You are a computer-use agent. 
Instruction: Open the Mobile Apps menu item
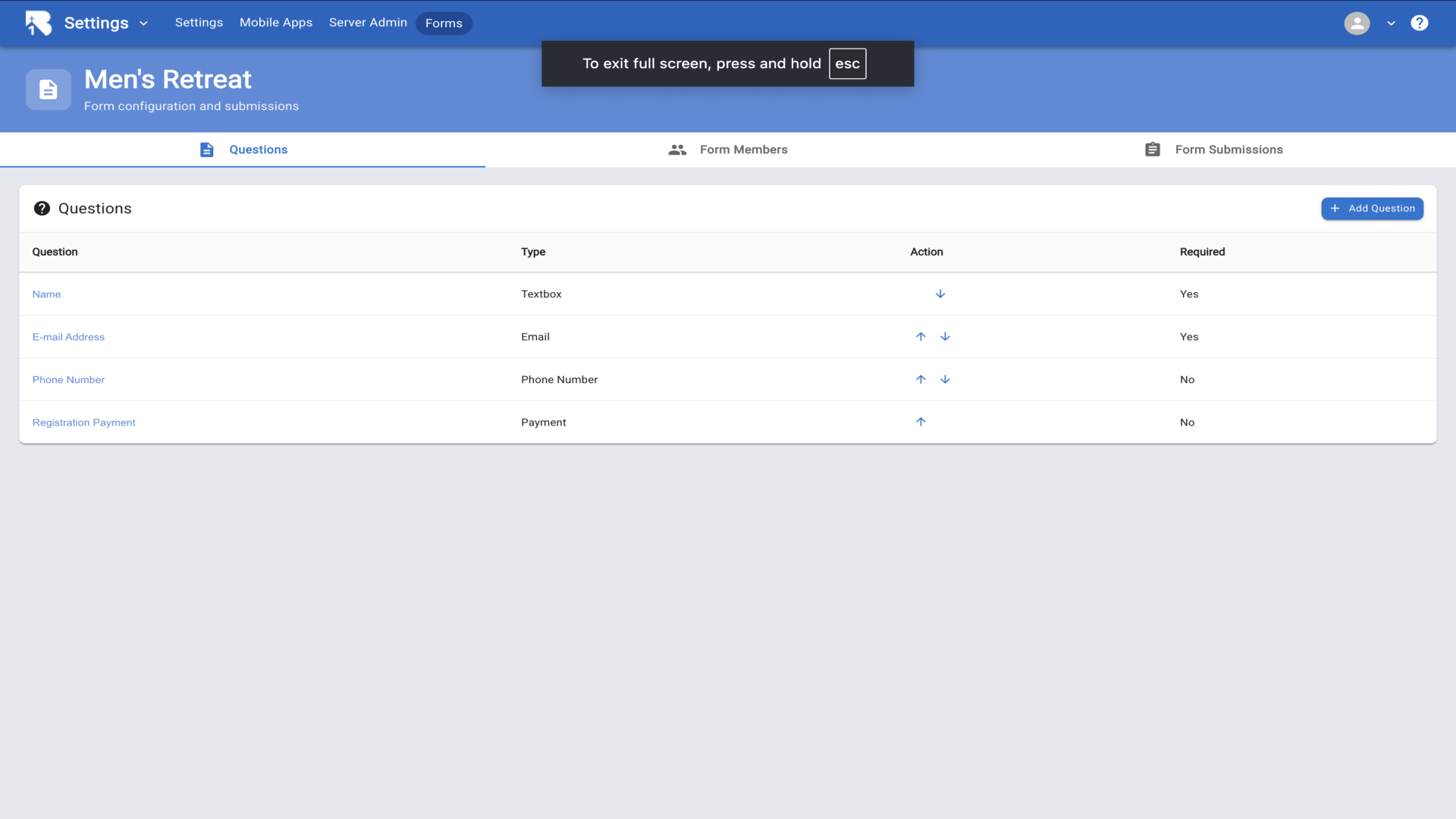[x=276, y=23]
